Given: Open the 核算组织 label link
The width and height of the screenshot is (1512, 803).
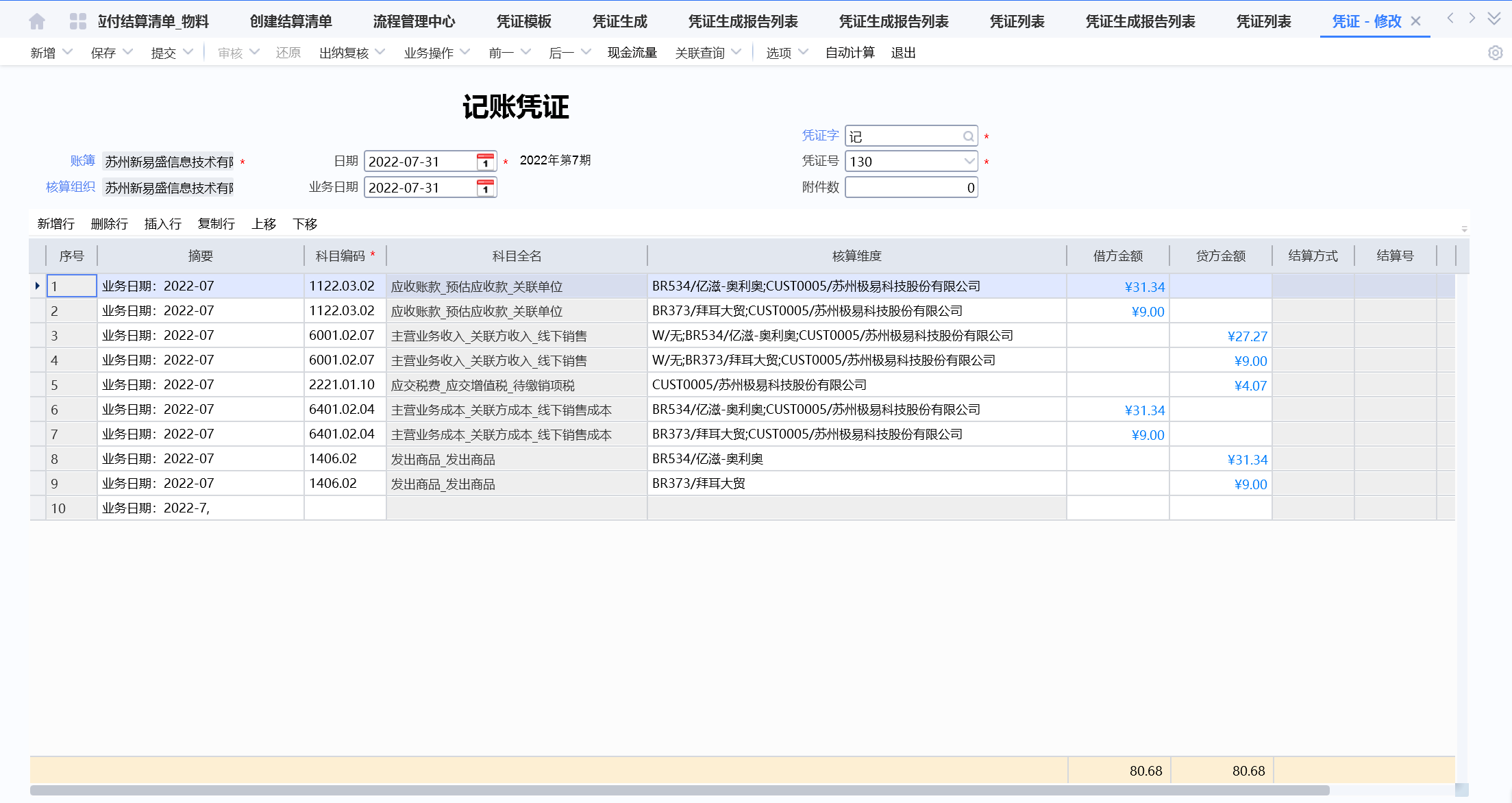Looking at the screenshot, I should coord(71,187).
